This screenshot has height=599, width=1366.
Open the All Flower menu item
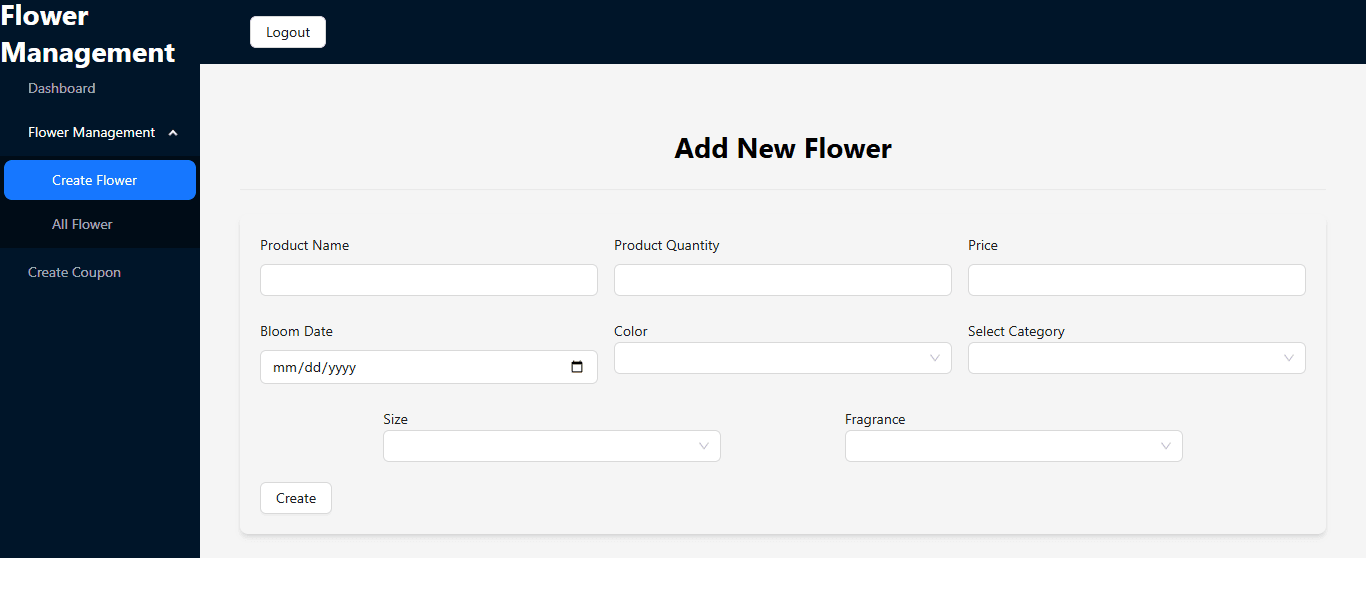pyautogui.click(x=100, y=224)
